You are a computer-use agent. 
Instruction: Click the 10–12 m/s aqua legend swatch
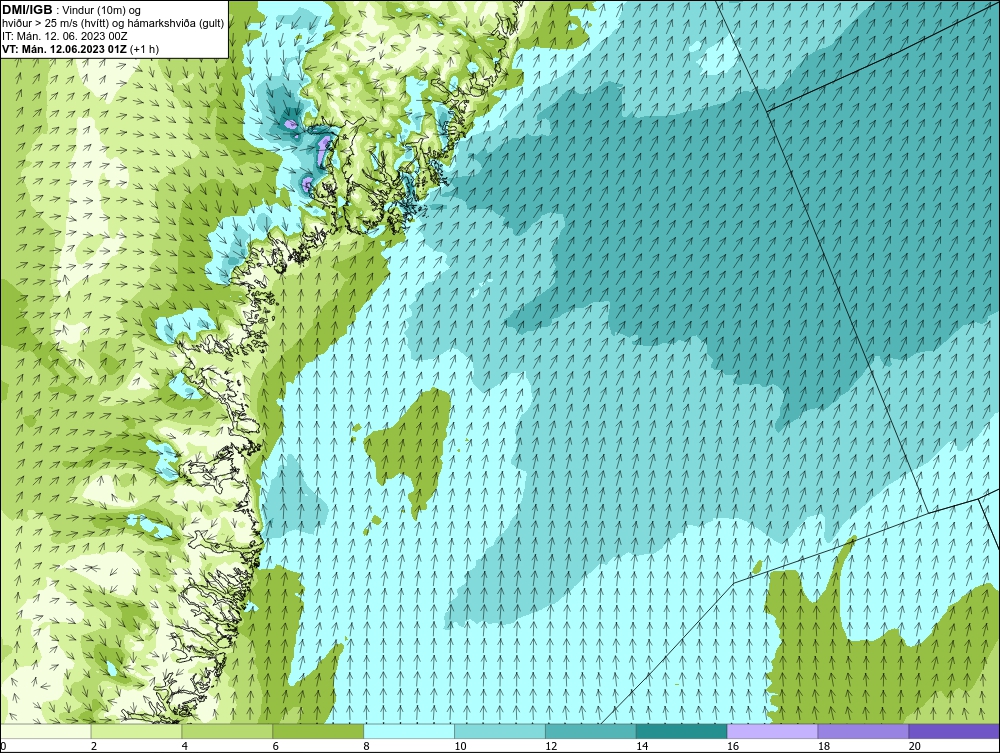point(500,731)
